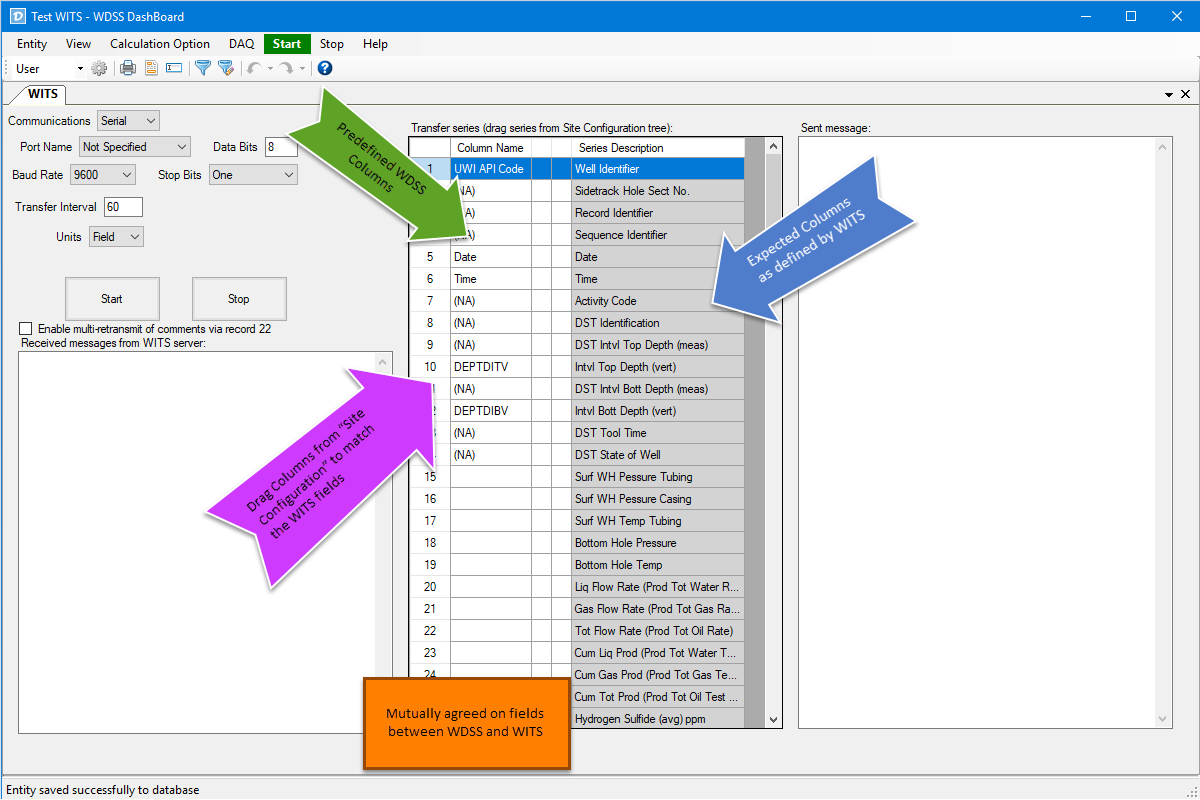The height and width of the screenshot is (800, 1200).
Task: Click the redo arrow icon
Action: [x=286, y=68]
